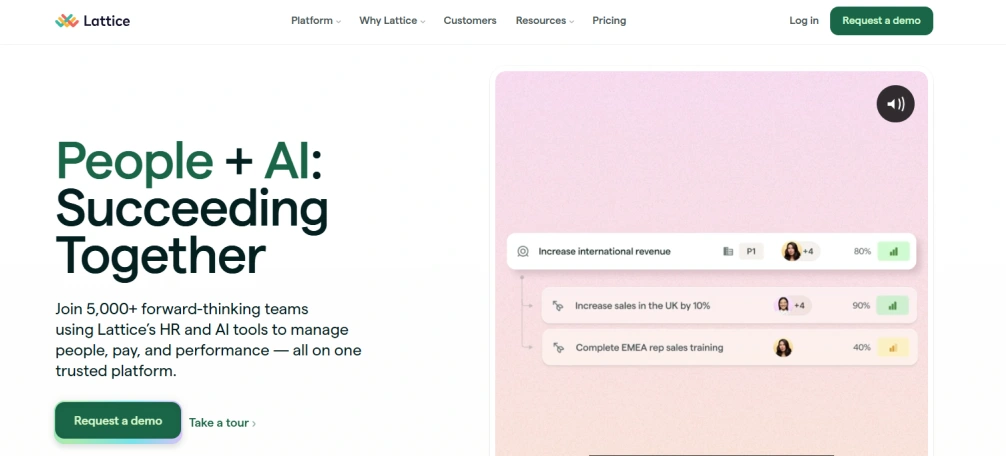Click the Lattice logo in the header
The height and width of the screenshot is (456, 1006).
(x=92, y=21)
